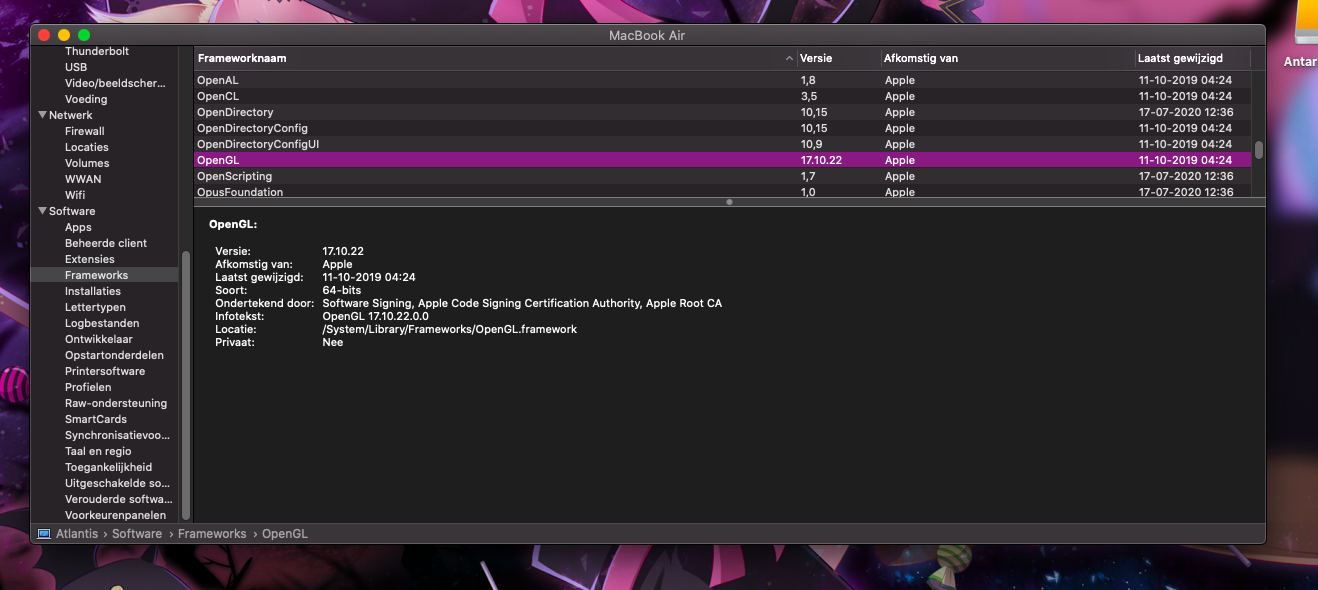
Task: Select Locaties under Netwerk
Action: click(87, 147)
